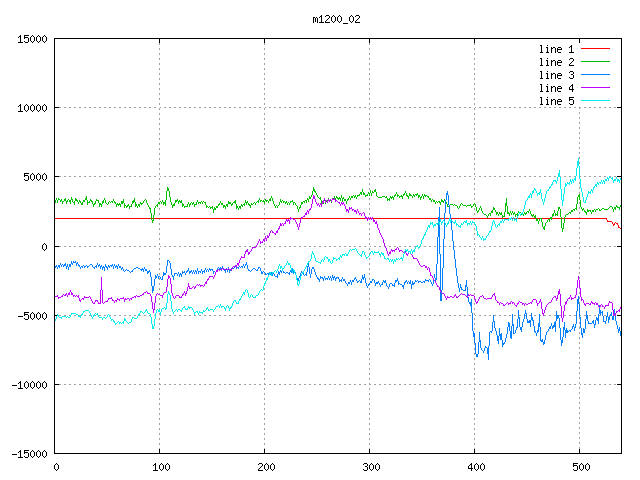The height and width of the screenshot is (480, 640).
Task: Click the blue line's tall spike near x=375
Action: [x=447, y=193]
